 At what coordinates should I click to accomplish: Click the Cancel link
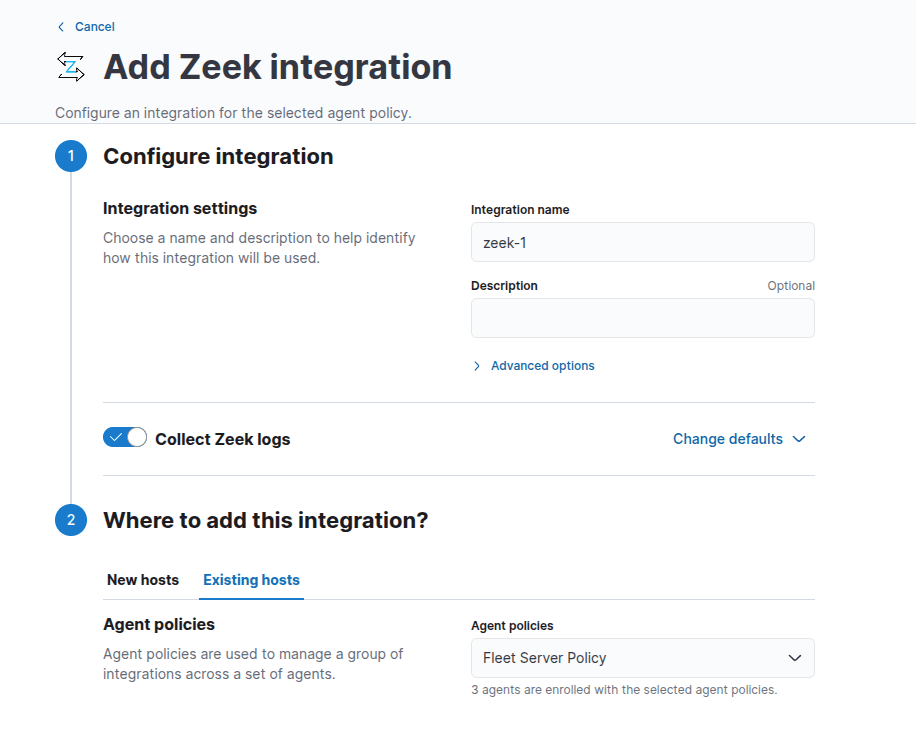tap(95, 27)
